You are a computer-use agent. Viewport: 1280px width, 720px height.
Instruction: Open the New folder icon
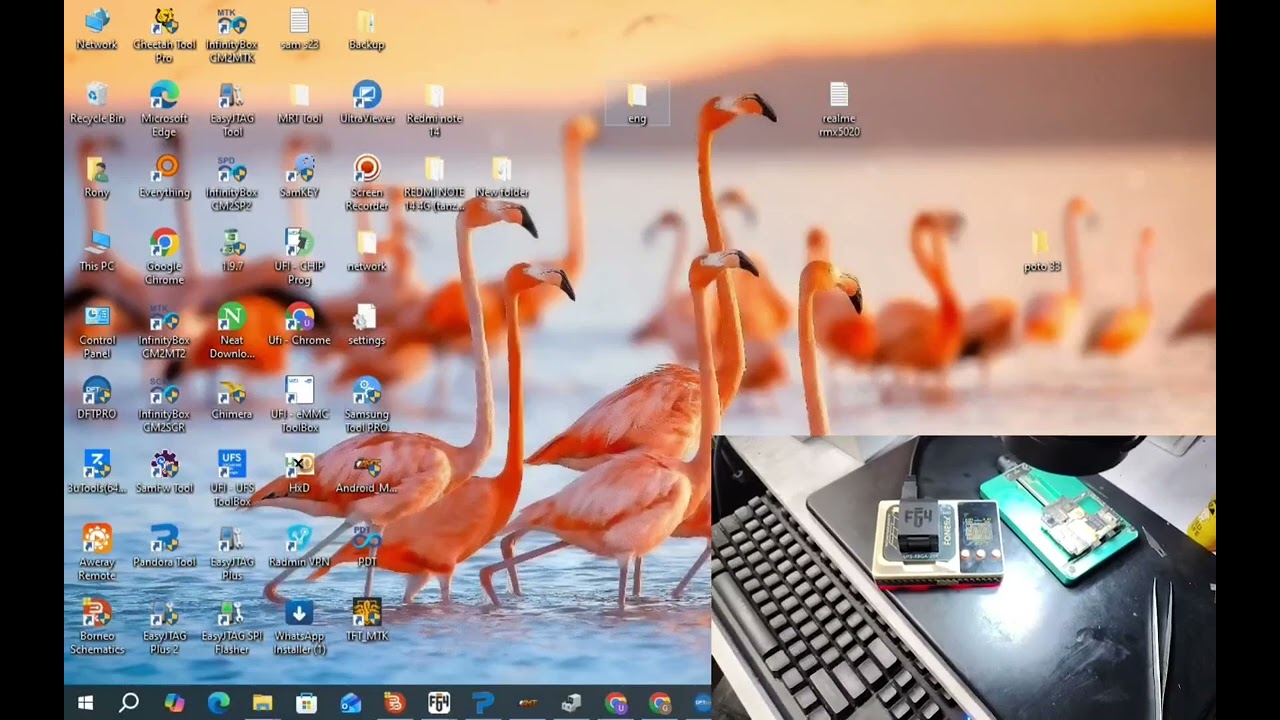point(501,177)
